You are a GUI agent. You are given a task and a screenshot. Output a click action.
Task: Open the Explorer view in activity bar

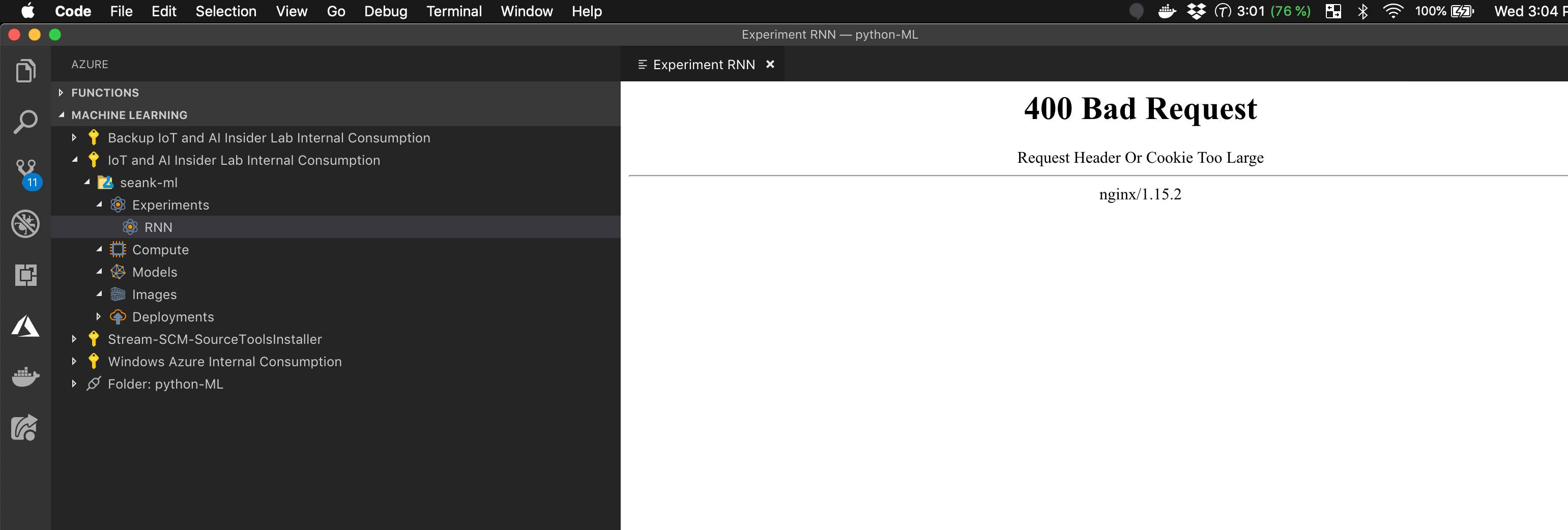coord(25,71)
